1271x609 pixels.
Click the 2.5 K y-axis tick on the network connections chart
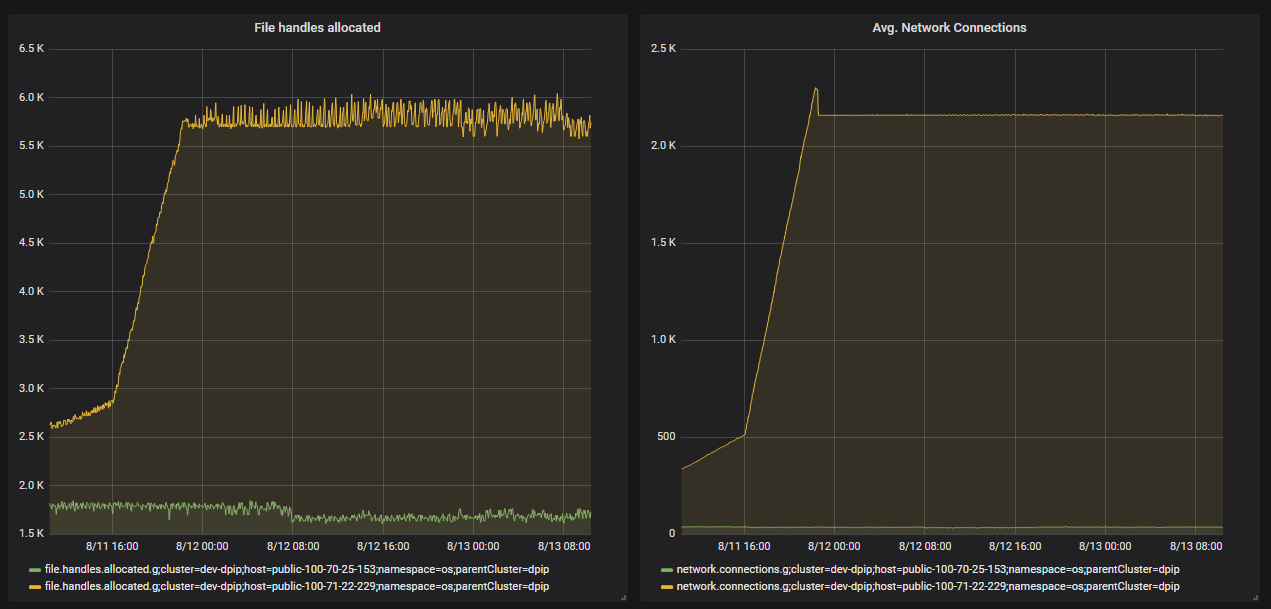pyautogui.click(x=663, y=47)
